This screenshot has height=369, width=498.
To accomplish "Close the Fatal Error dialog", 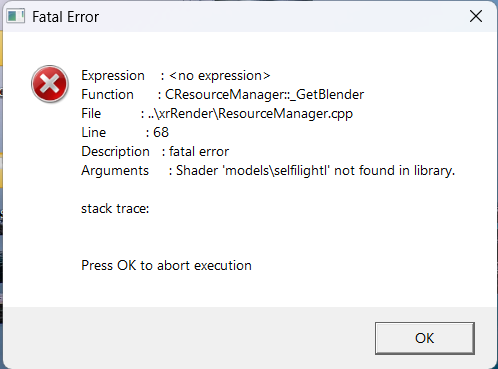I will tap(476, 16).
